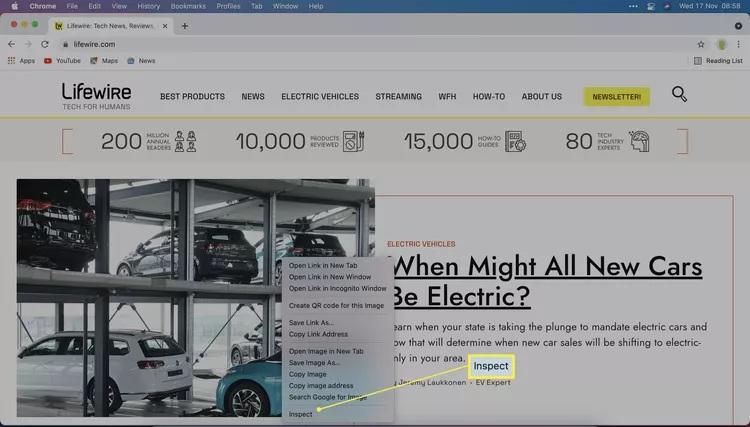Choose Save Link As
Screen dimensions: 750x427
tap(311, 323)
